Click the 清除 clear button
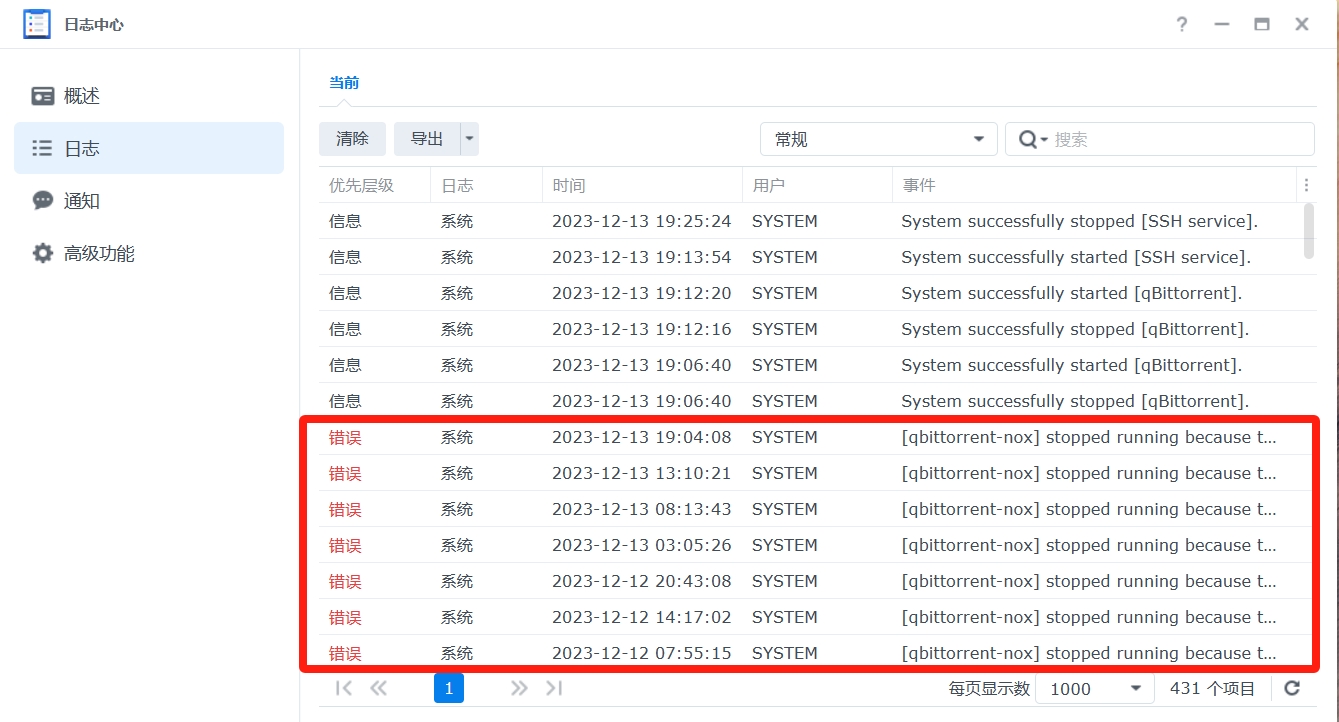1339x722 pixels. pyautogui.click(x=352, y=139)
